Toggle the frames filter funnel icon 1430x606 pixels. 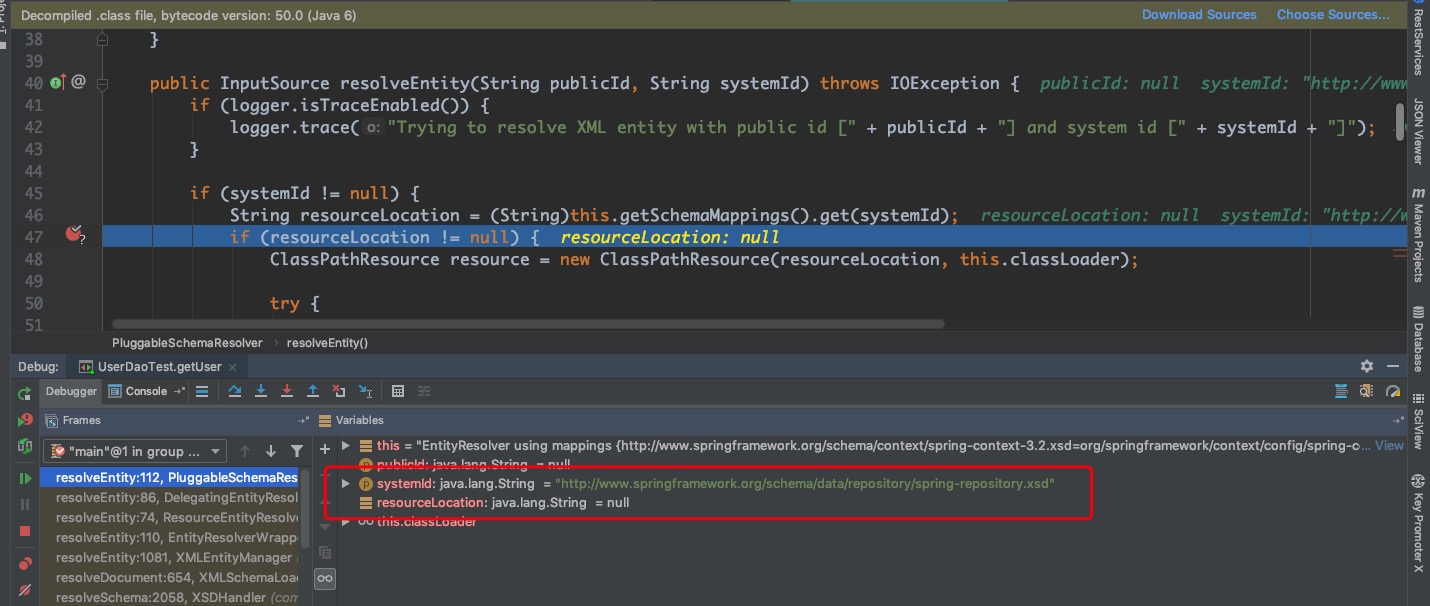point(297,451)
